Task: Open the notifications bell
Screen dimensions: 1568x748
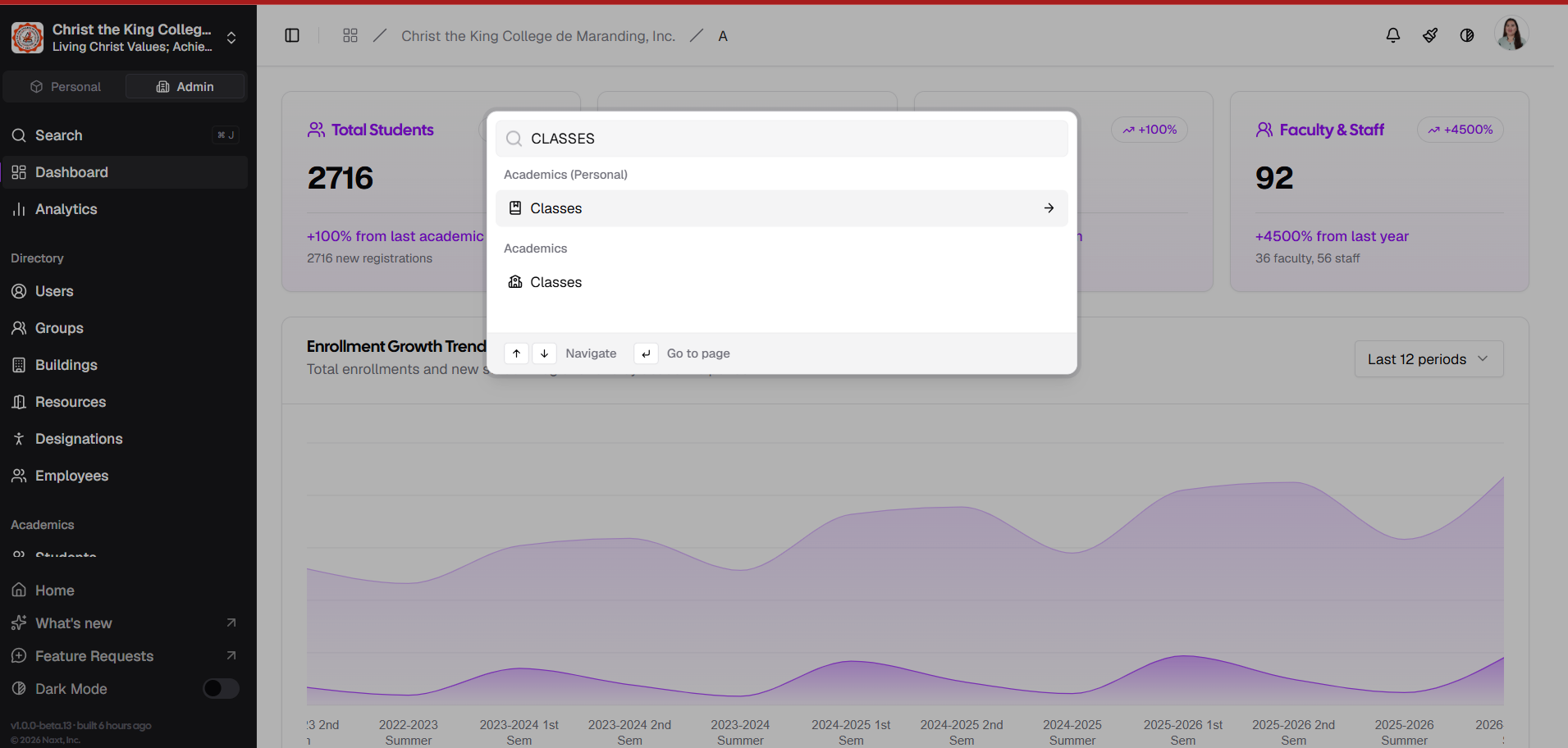Action: click(1393, 35)
